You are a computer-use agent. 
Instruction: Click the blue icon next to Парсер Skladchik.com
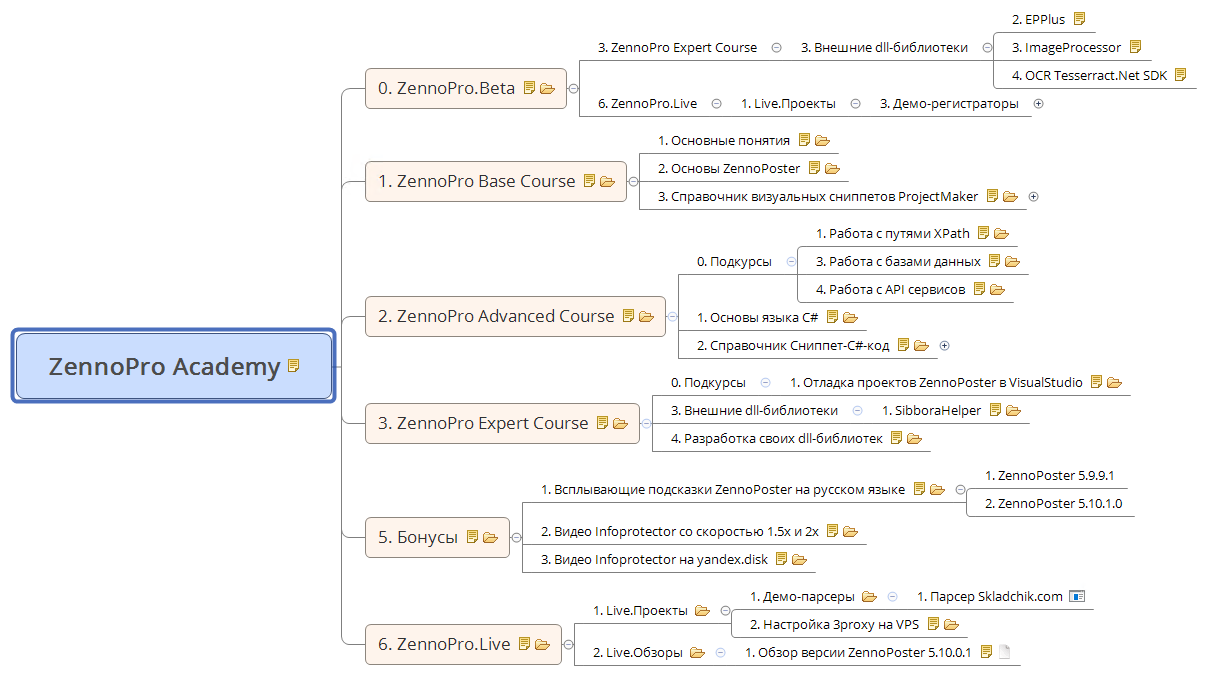tap(1076, 597)
